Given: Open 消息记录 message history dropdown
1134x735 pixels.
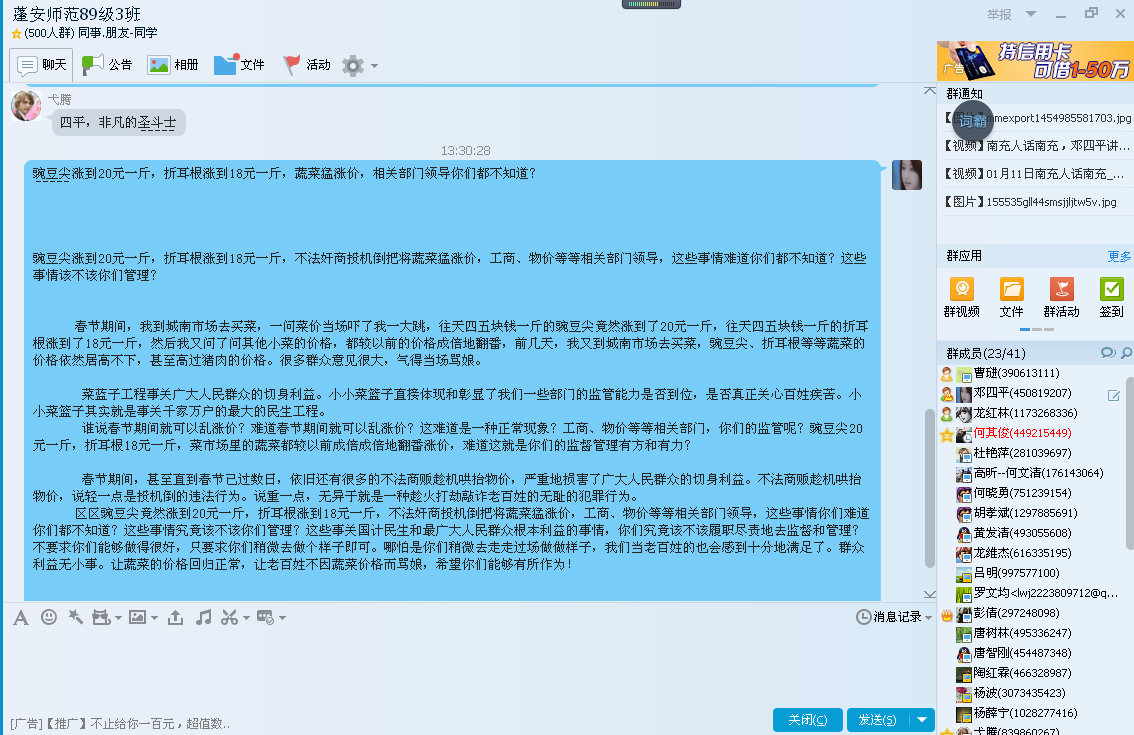Looking at the screenshot, I should coord(894,617).
